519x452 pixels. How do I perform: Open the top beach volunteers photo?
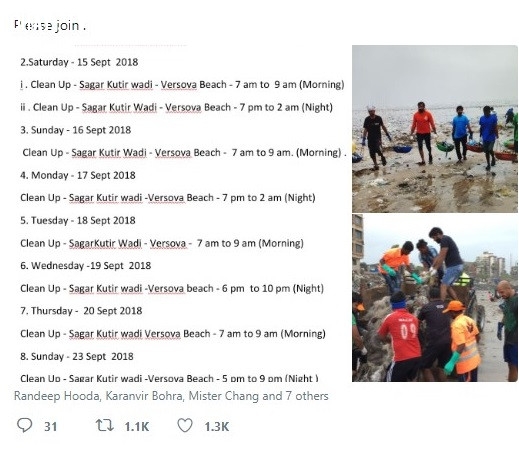tap(435, 129)
